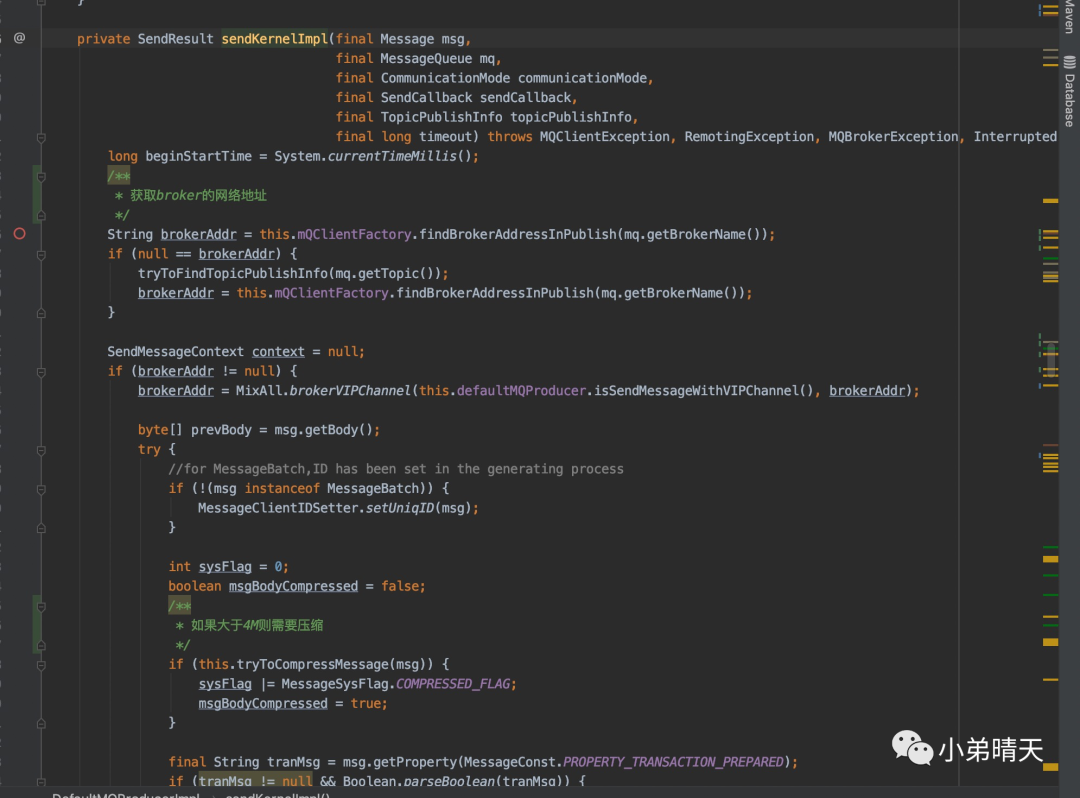
Task: Collapse the 'tranMsg != null' if block
Action: 41,782
